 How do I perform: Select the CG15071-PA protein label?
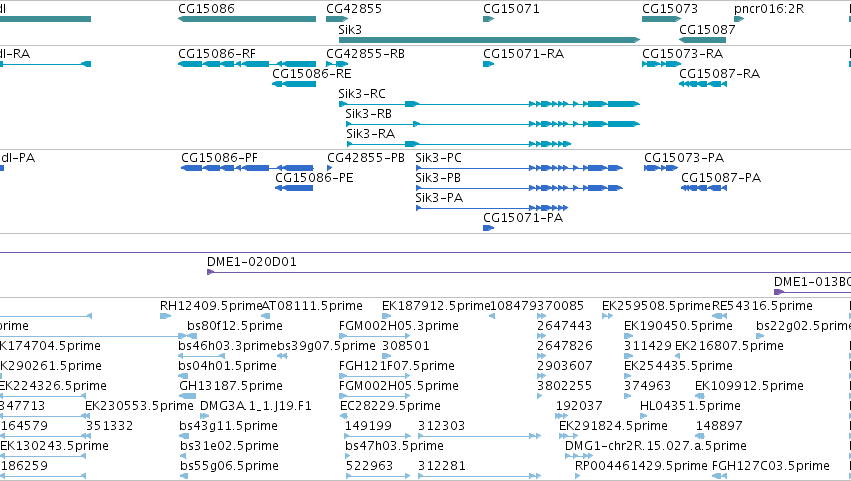[x=523, y=218]
